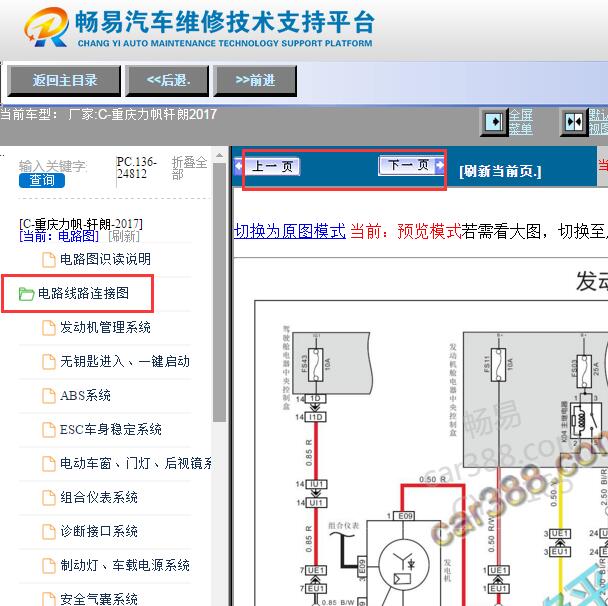608x606 pixels.
Task: Click the 当前:电路图 label link
Action: 59,236
